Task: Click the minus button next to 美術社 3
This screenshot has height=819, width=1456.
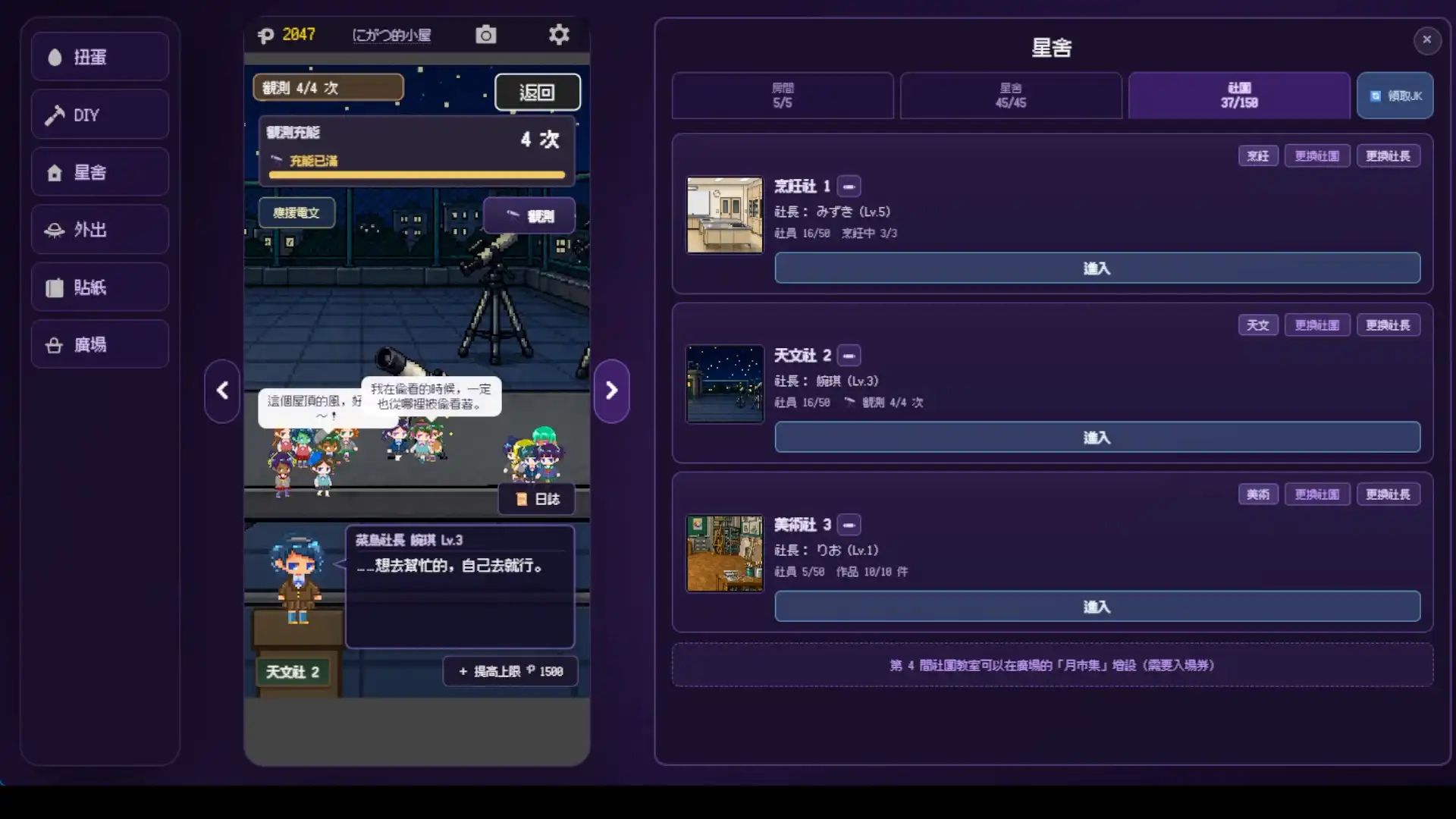Action: (849, 525)
